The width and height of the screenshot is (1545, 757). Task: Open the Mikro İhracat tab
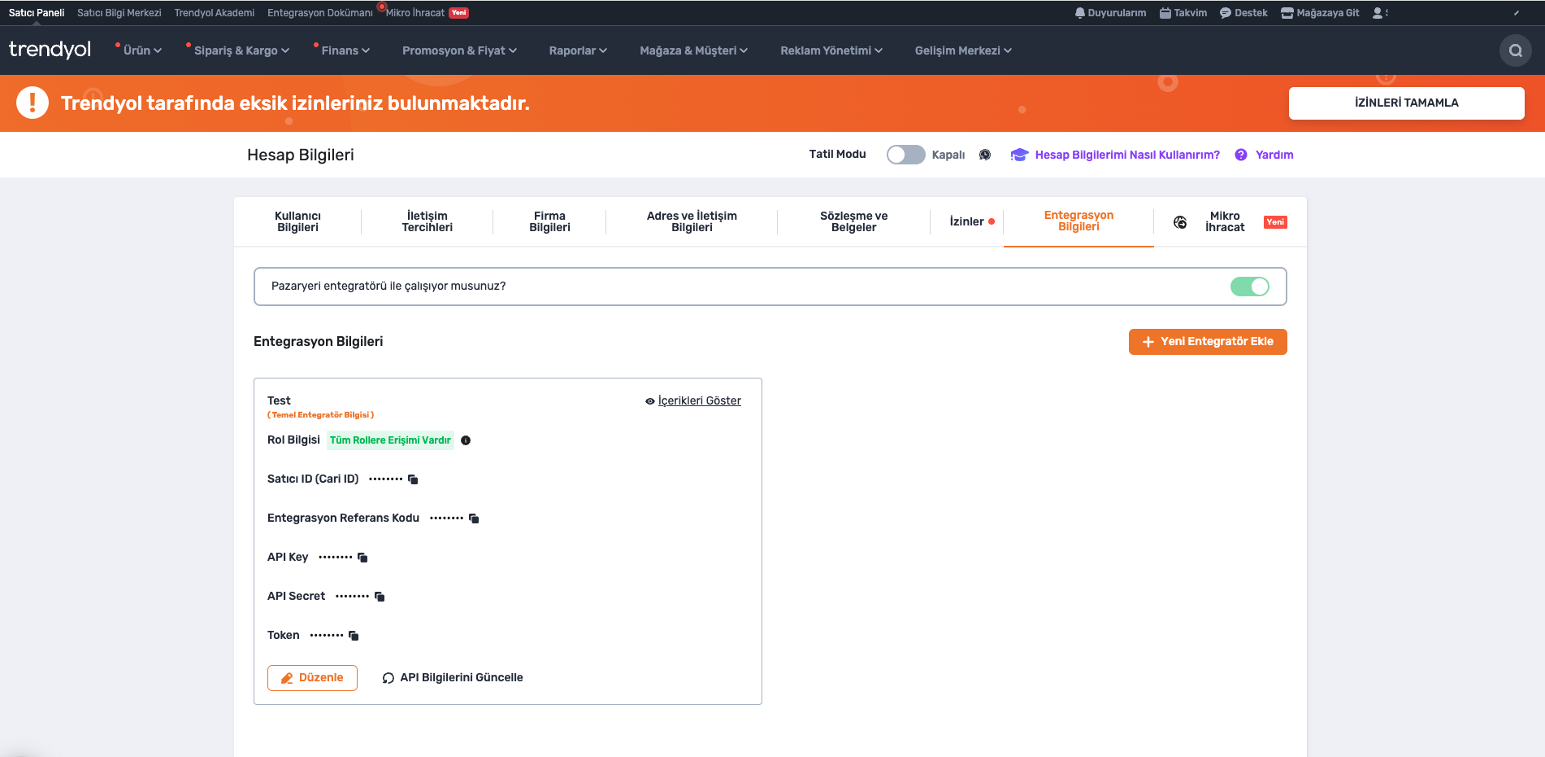tap(1225, 222)
